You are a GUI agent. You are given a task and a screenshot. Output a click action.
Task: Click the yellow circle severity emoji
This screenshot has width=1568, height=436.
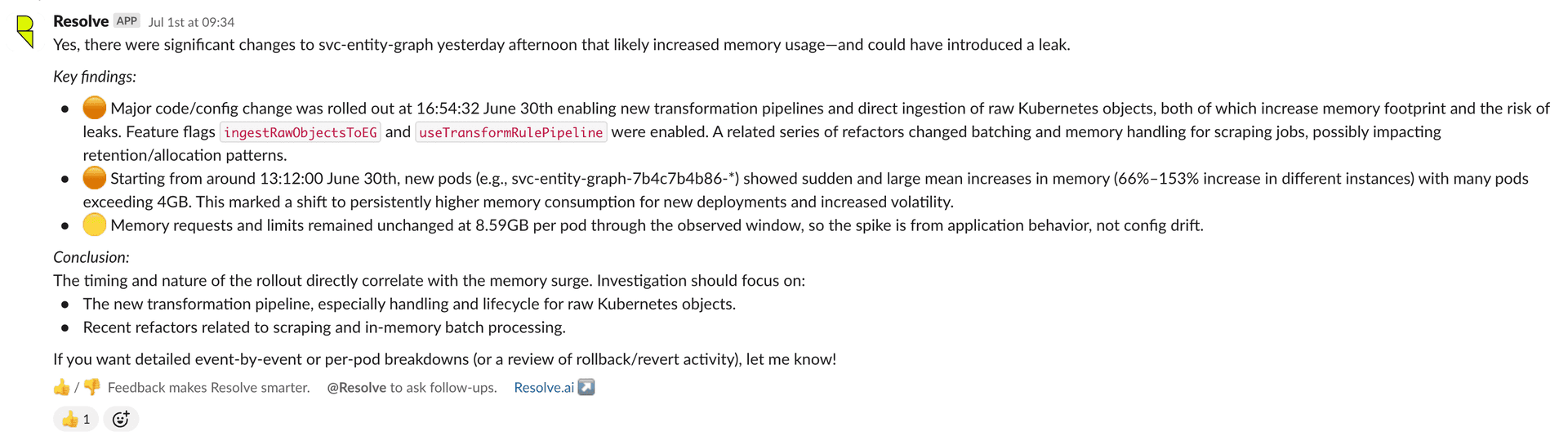pos(95,225)
